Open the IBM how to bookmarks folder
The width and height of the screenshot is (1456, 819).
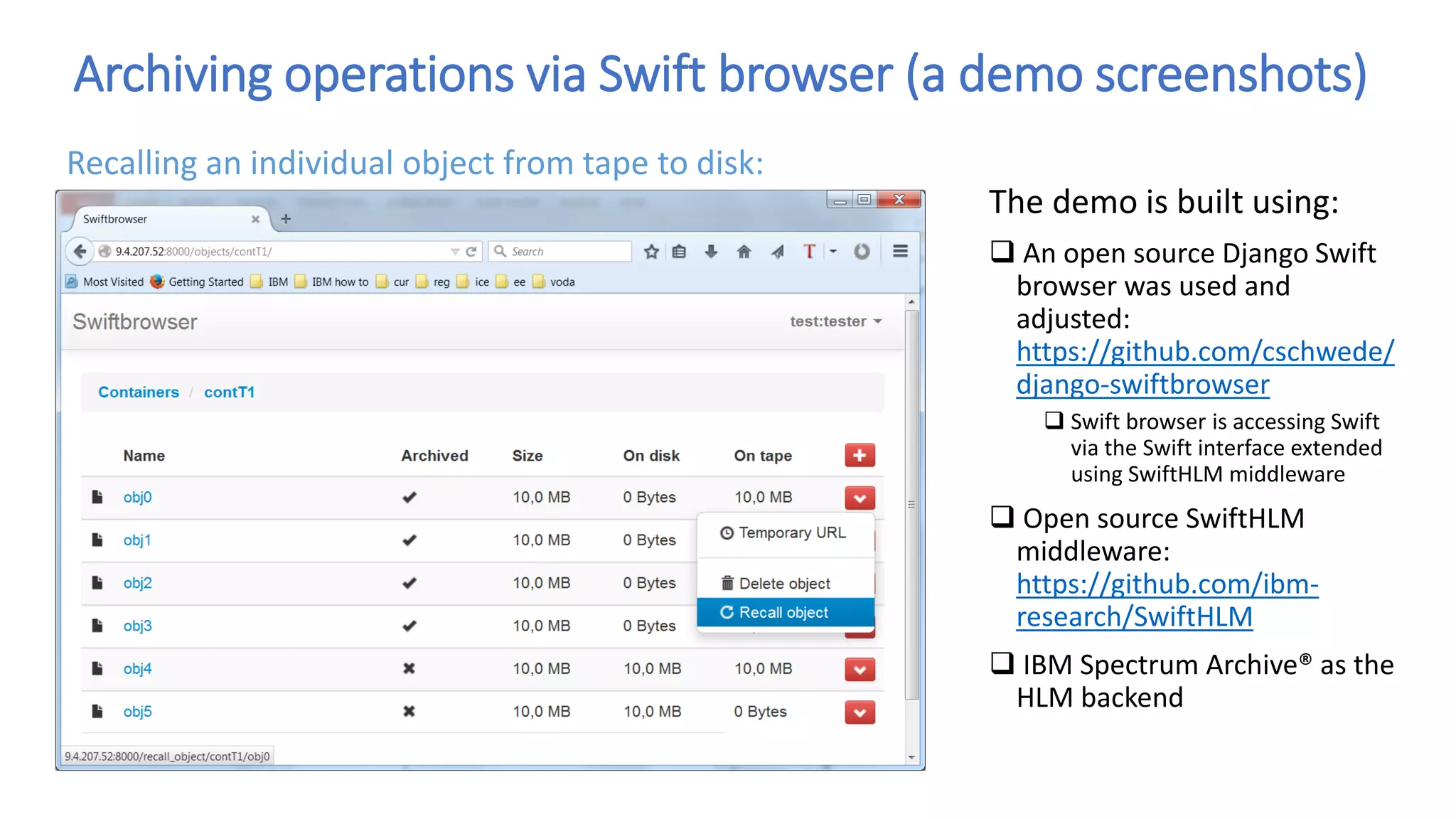[331, 282]
